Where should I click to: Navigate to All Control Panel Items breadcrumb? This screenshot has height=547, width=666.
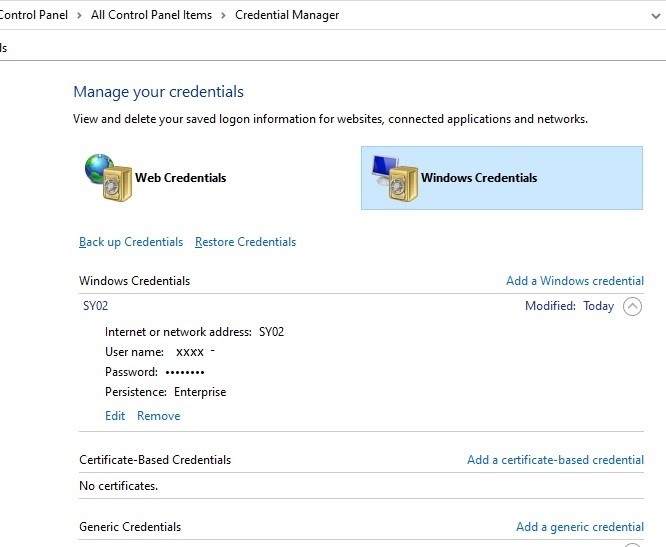click(153, 15)
